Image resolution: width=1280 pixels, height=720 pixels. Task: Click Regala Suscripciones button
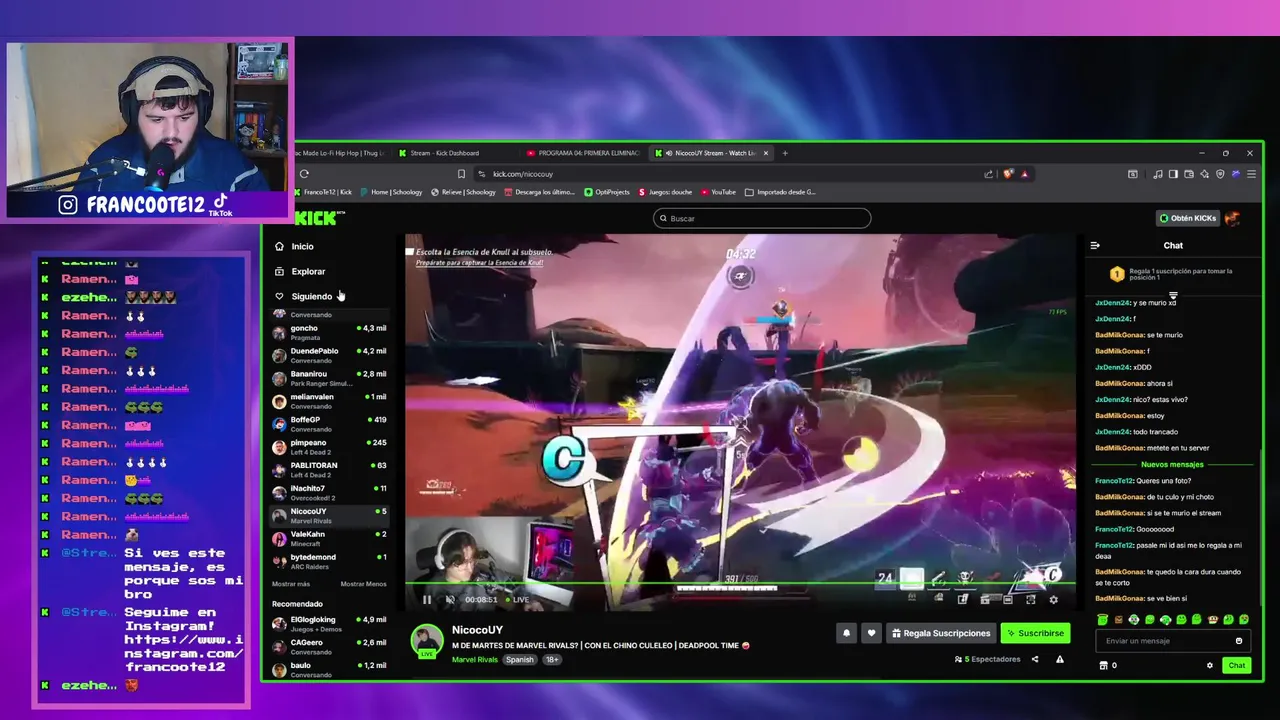(x=940, y=633)
